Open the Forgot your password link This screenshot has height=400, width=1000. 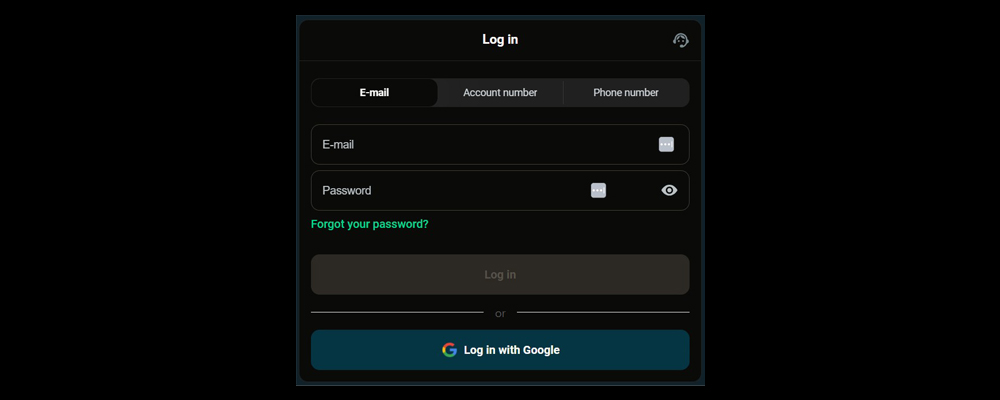[369, 224]
